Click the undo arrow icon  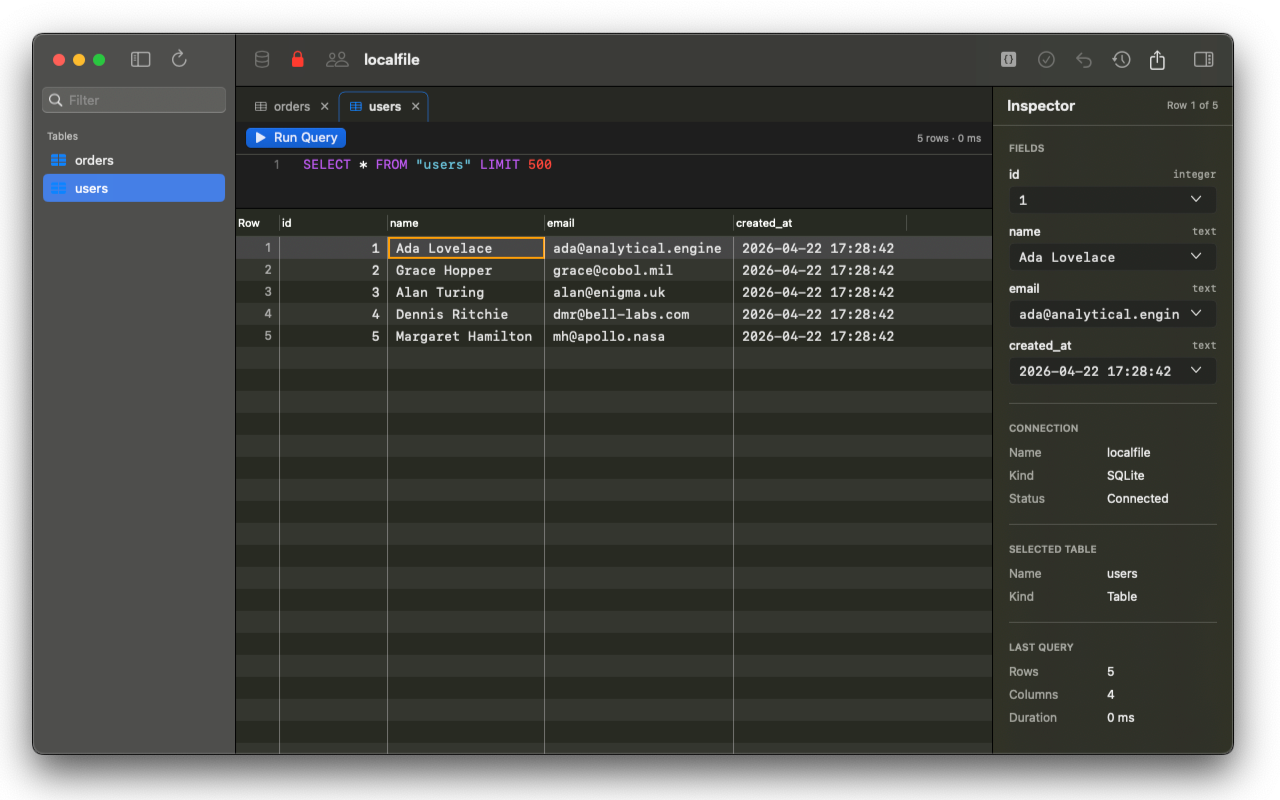coord(1084,60)
